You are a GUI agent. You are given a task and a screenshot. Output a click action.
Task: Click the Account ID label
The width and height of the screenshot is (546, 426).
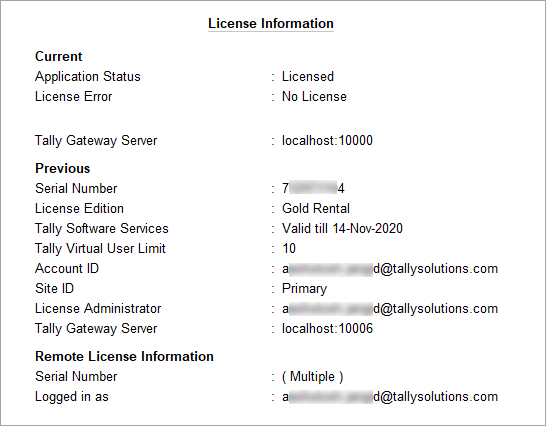coord(67,269)
